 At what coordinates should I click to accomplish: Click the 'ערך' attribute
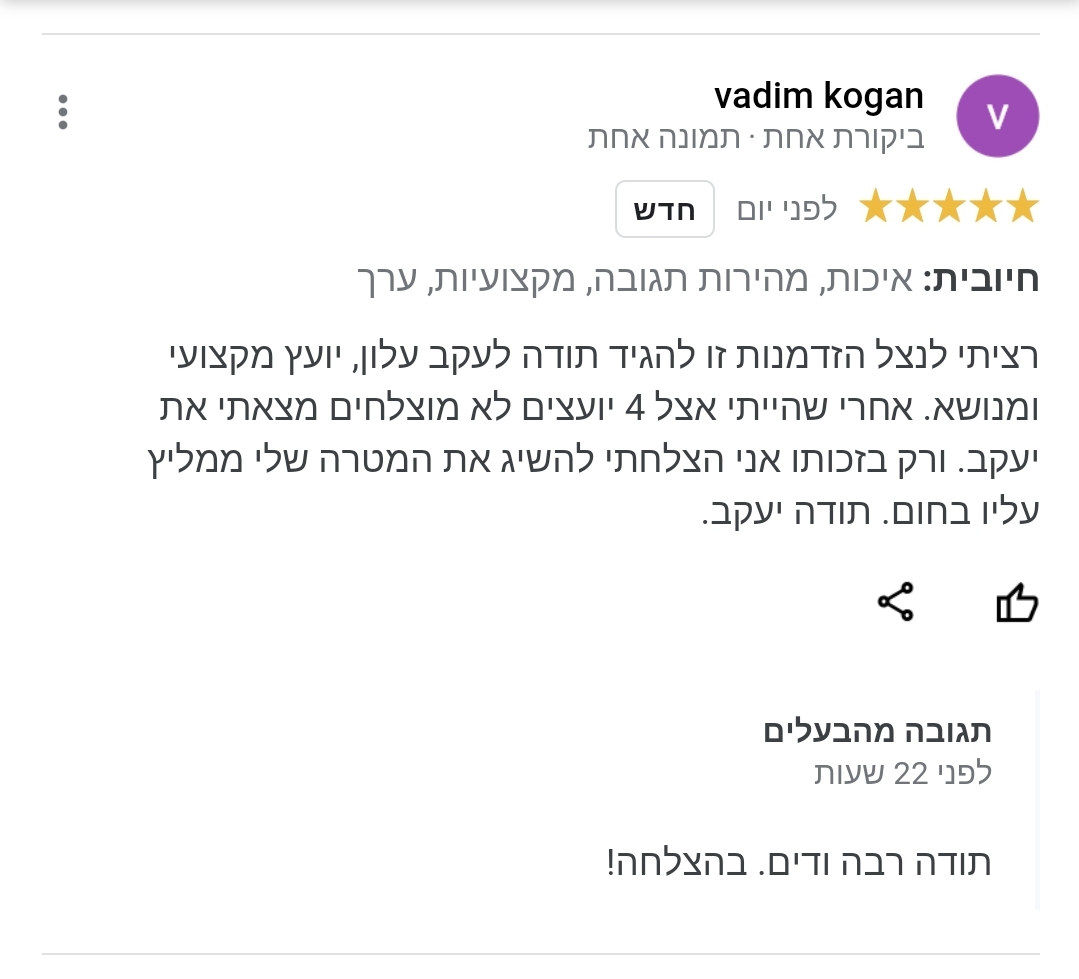384,279
